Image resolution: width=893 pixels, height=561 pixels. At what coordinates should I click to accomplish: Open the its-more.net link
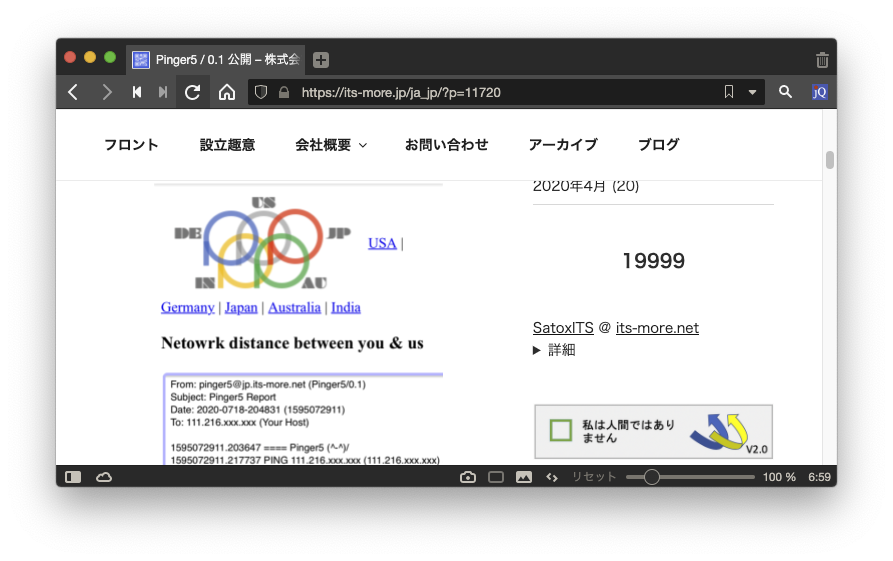click(657, 328)
